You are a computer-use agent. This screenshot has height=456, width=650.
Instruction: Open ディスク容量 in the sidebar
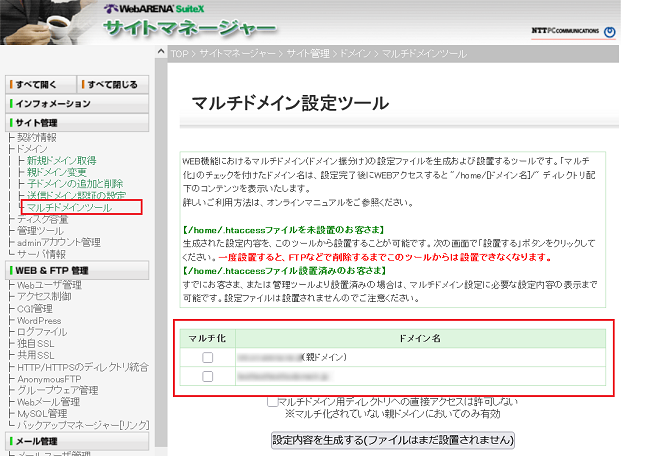42,219
